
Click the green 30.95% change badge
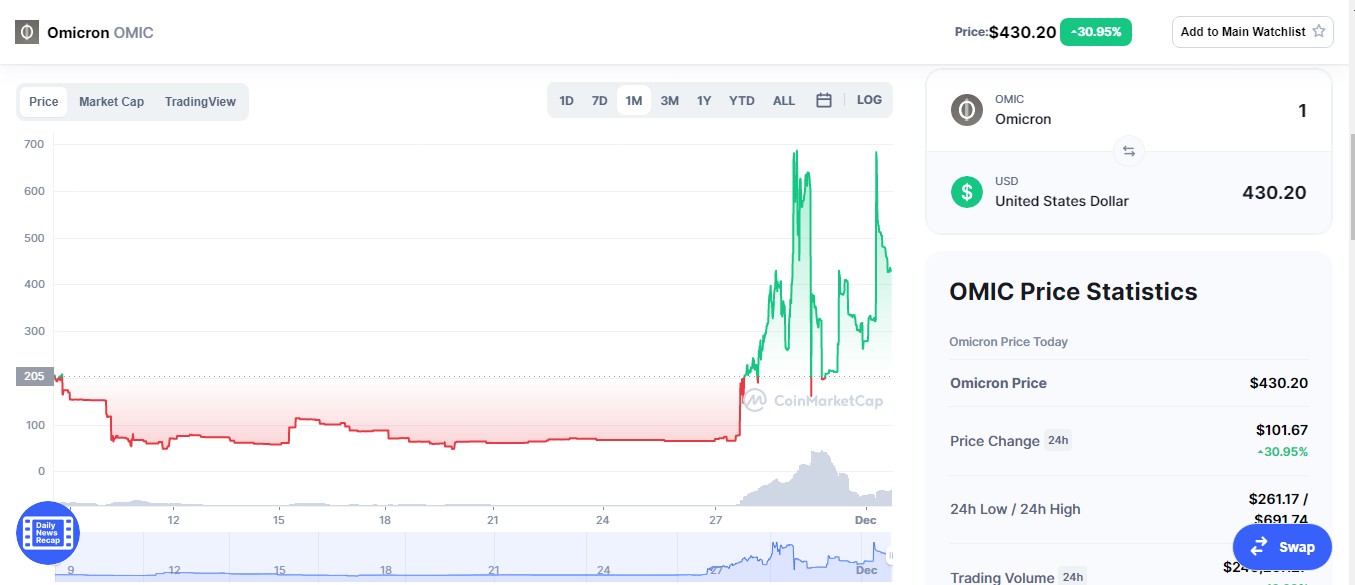coord(1097,32)
